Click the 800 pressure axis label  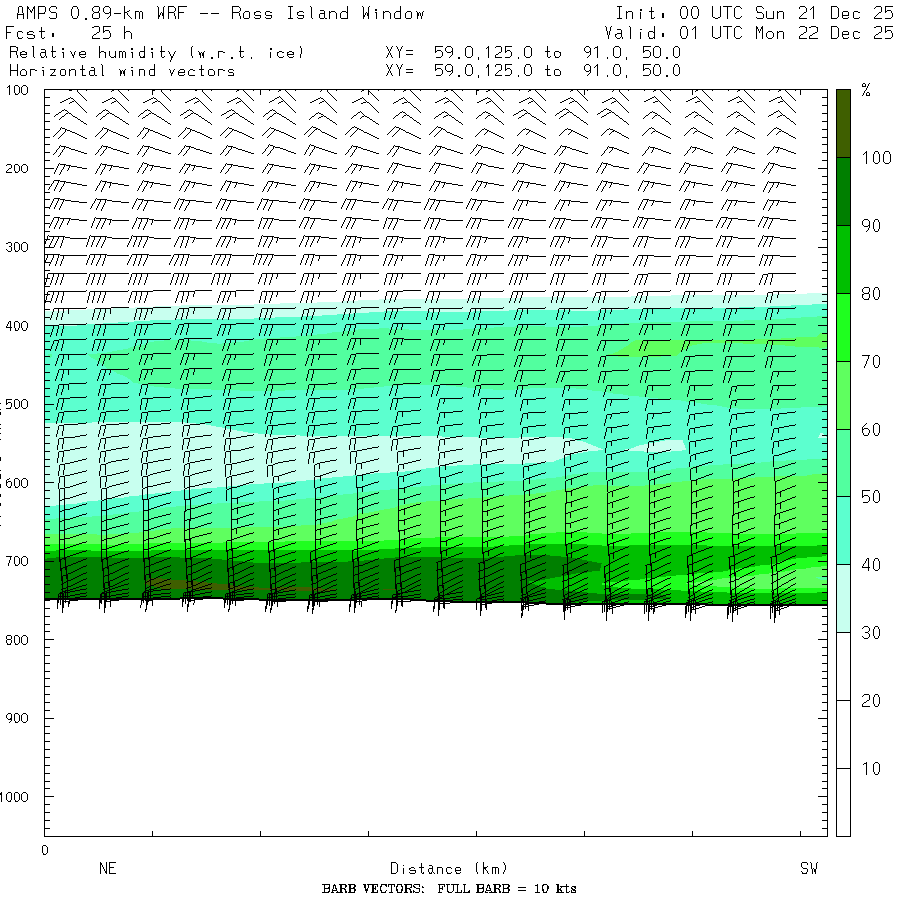coord(17,640)
